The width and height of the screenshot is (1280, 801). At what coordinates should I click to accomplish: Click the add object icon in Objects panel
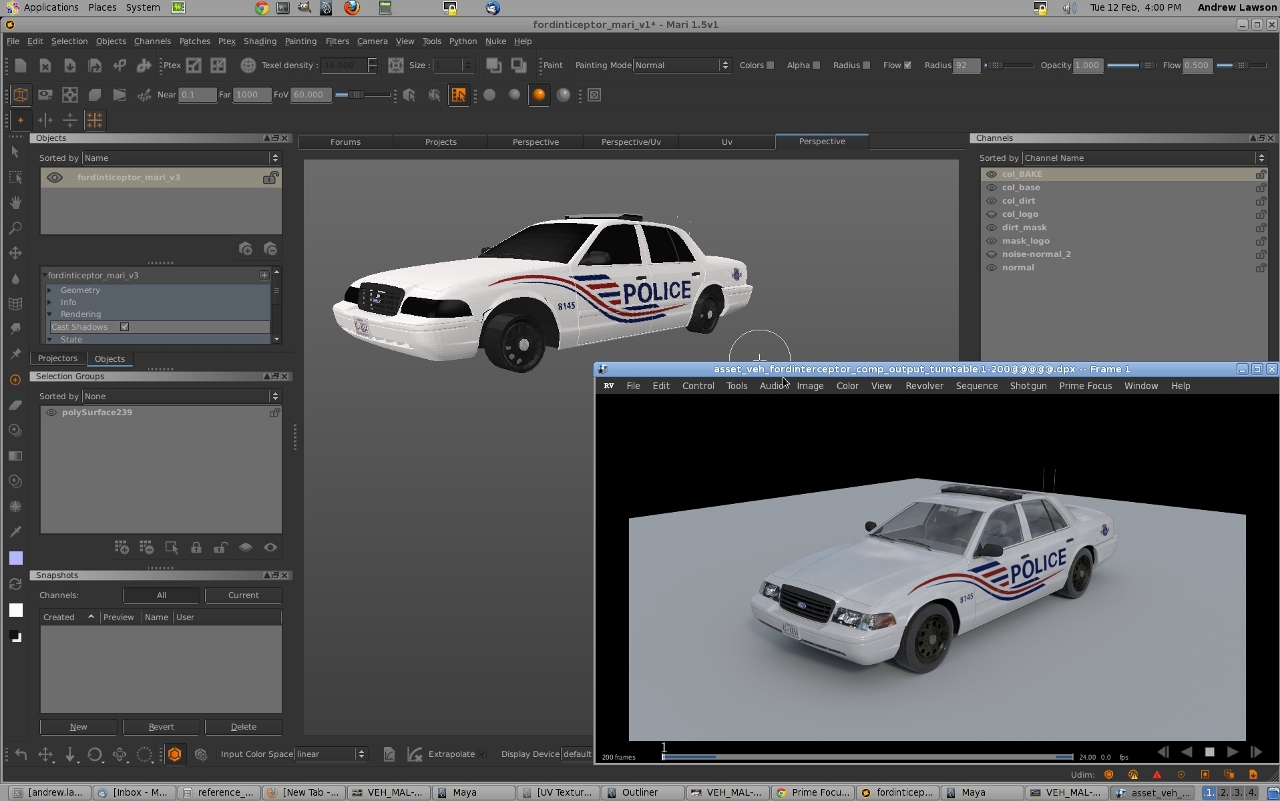click(245, 248)
